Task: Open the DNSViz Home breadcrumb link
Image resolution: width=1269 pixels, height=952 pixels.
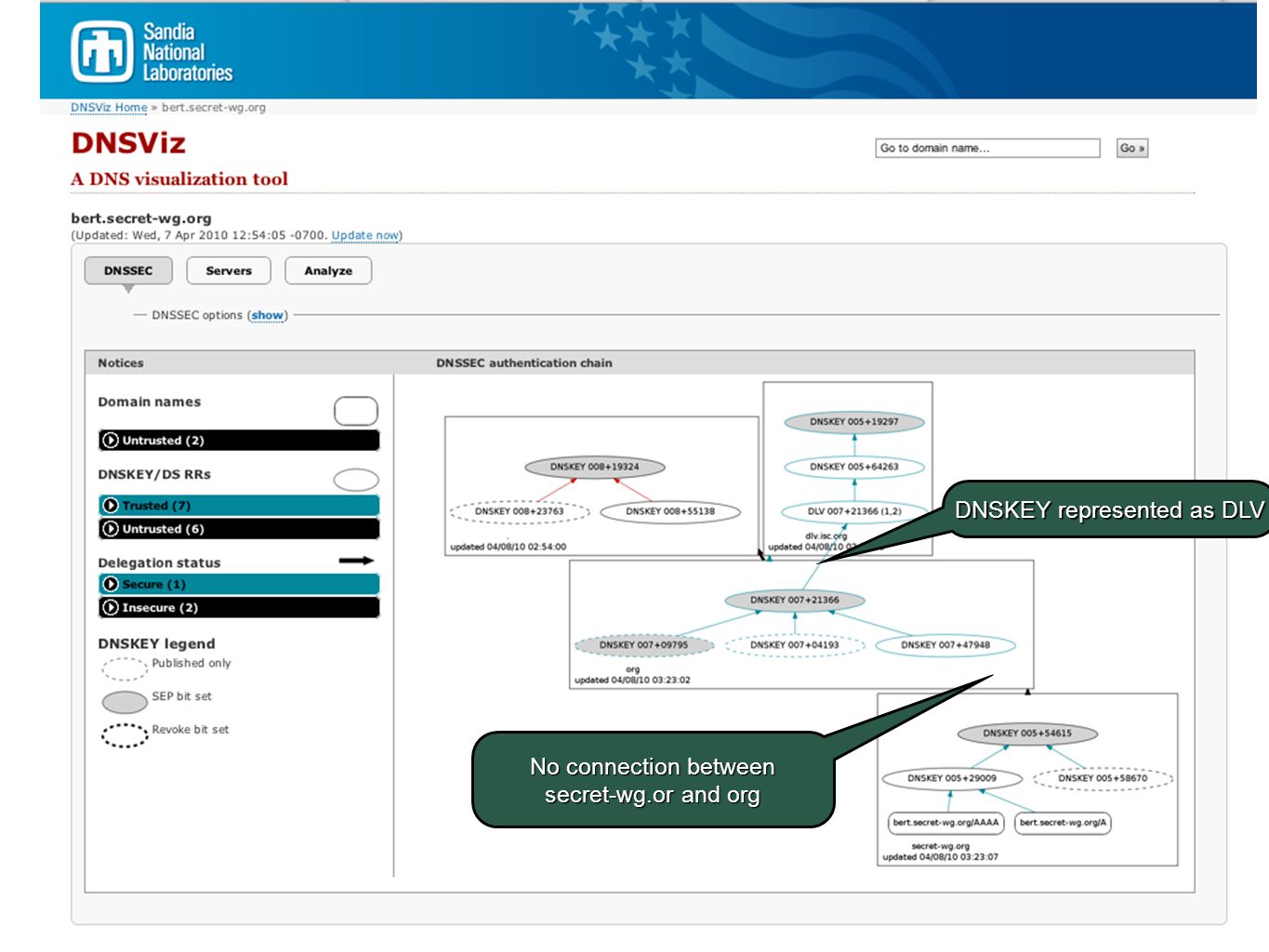Action: point(109,108)
